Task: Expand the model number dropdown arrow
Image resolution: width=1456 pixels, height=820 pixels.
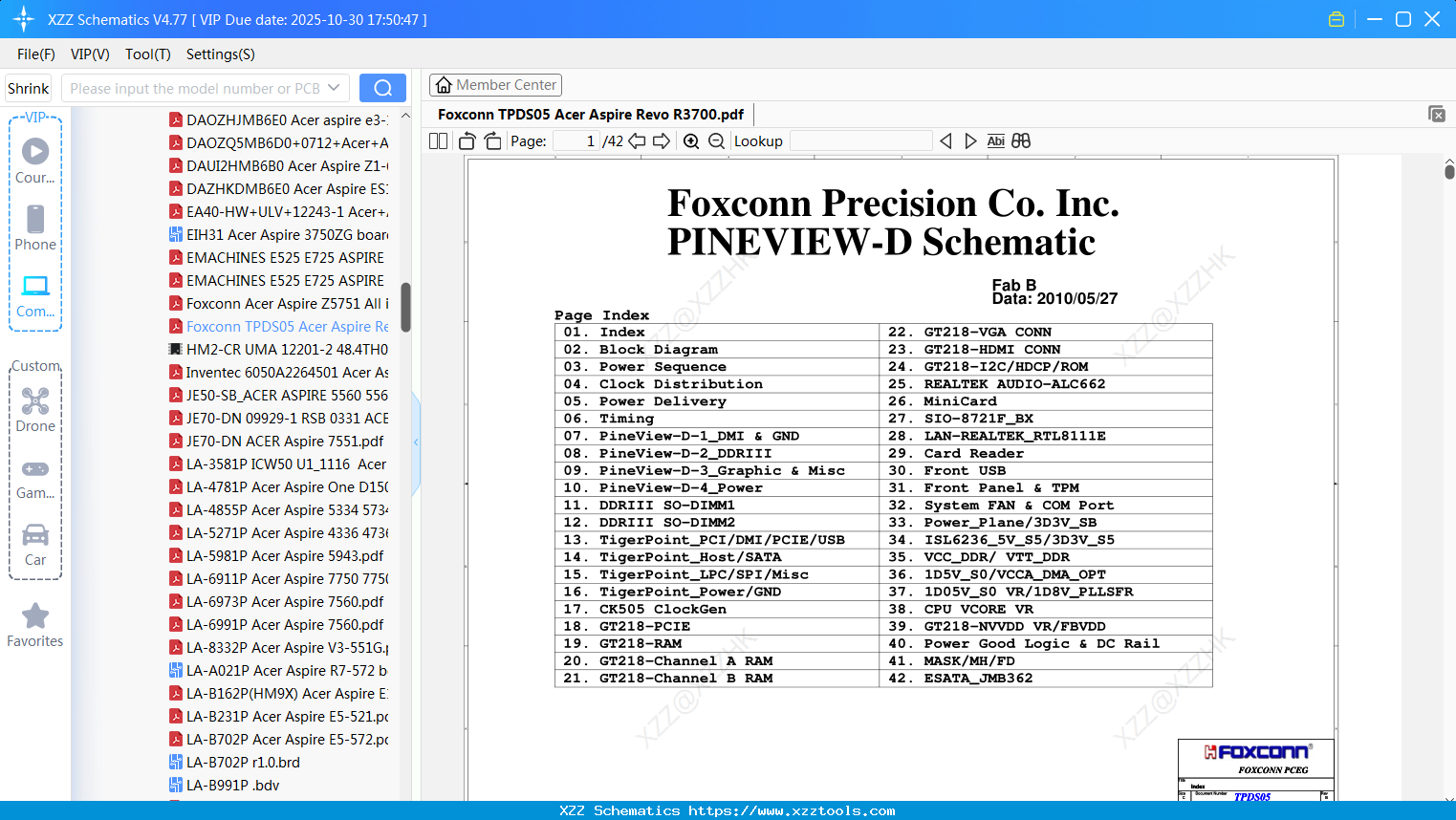Action: [x=334, y=88]
